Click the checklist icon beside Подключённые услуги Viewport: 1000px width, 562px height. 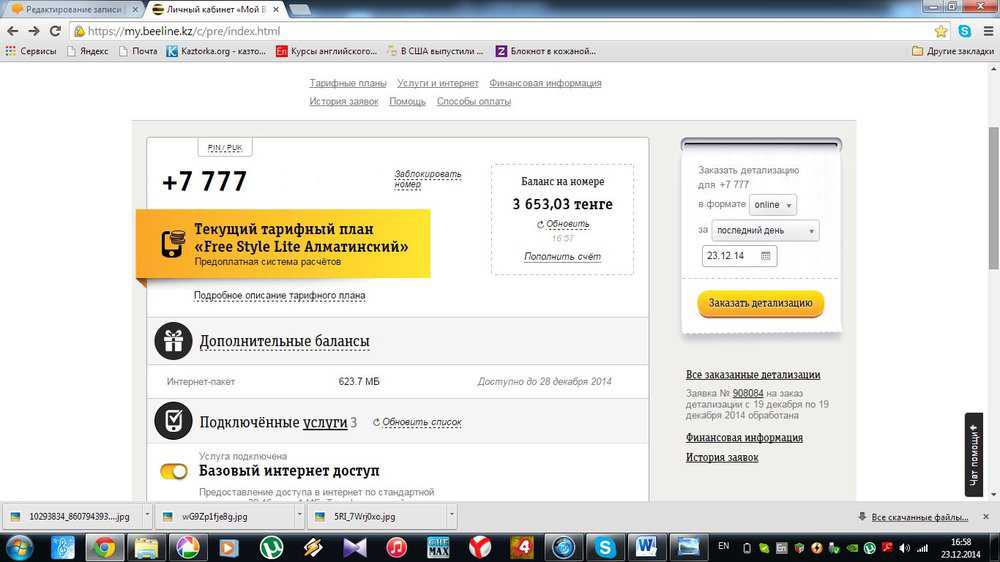point(173,421)
